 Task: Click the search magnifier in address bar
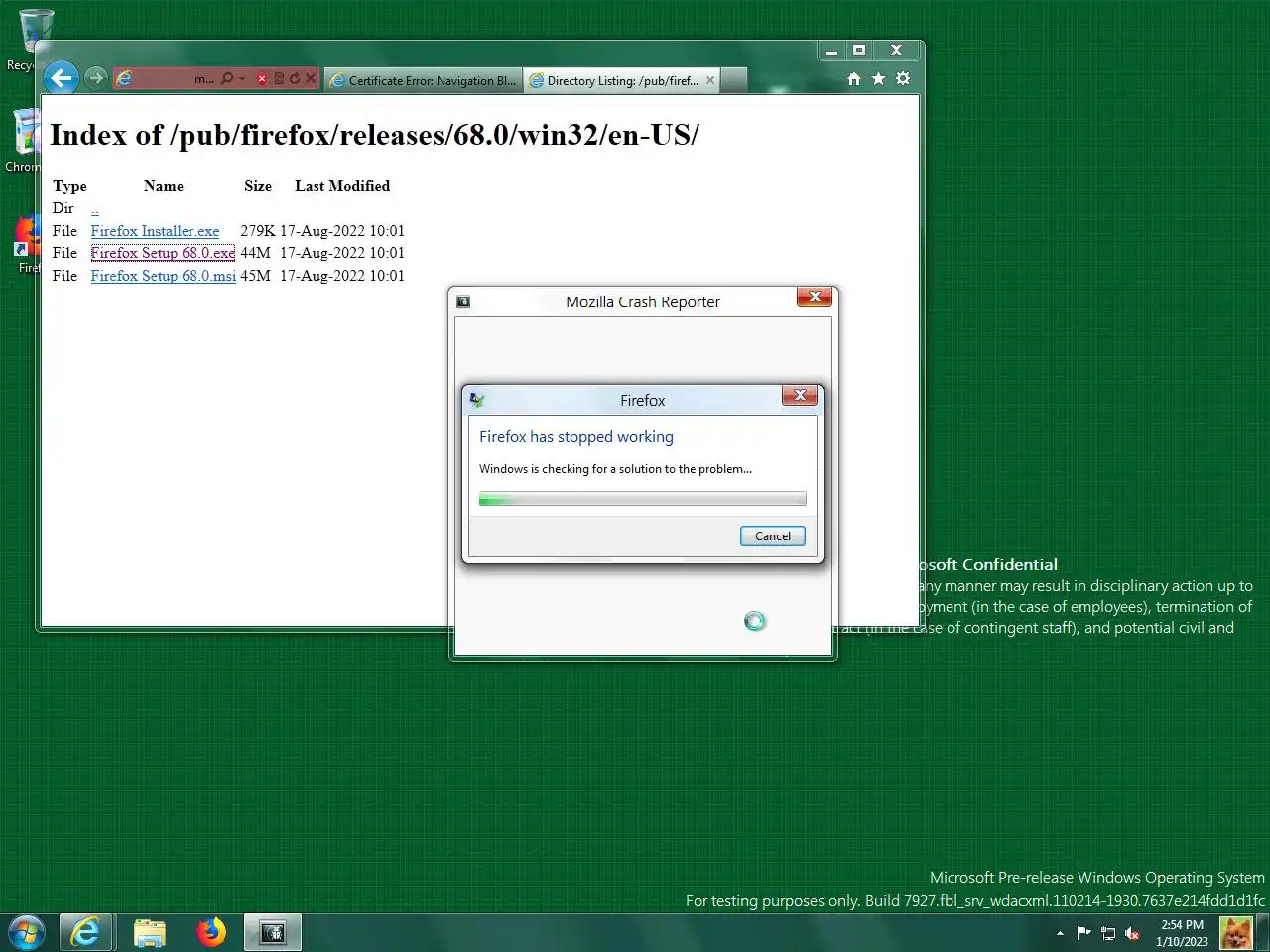(x=227, y=78)
